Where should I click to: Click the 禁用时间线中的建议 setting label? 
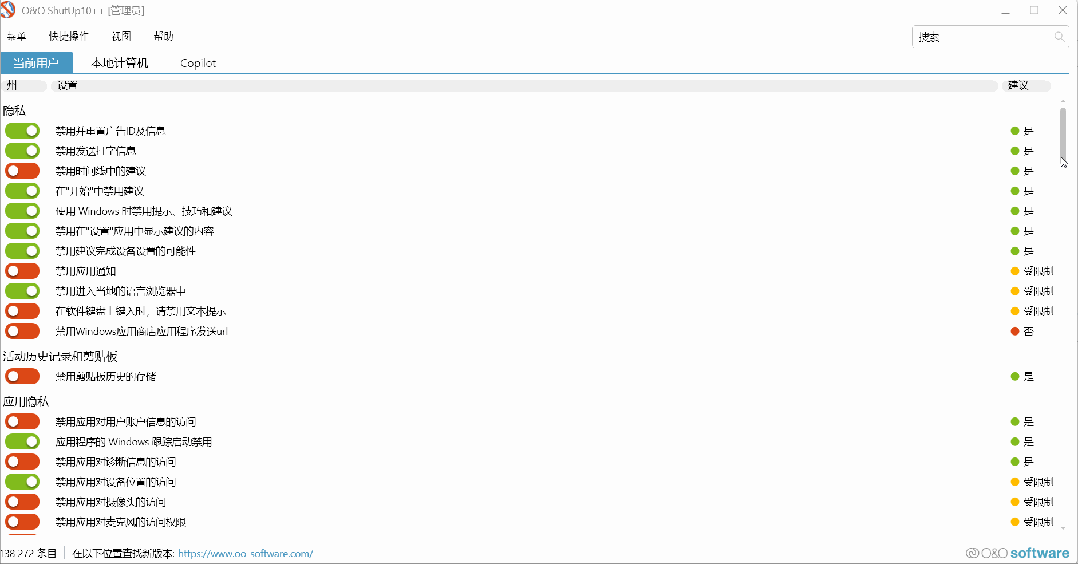click(100, 171)
